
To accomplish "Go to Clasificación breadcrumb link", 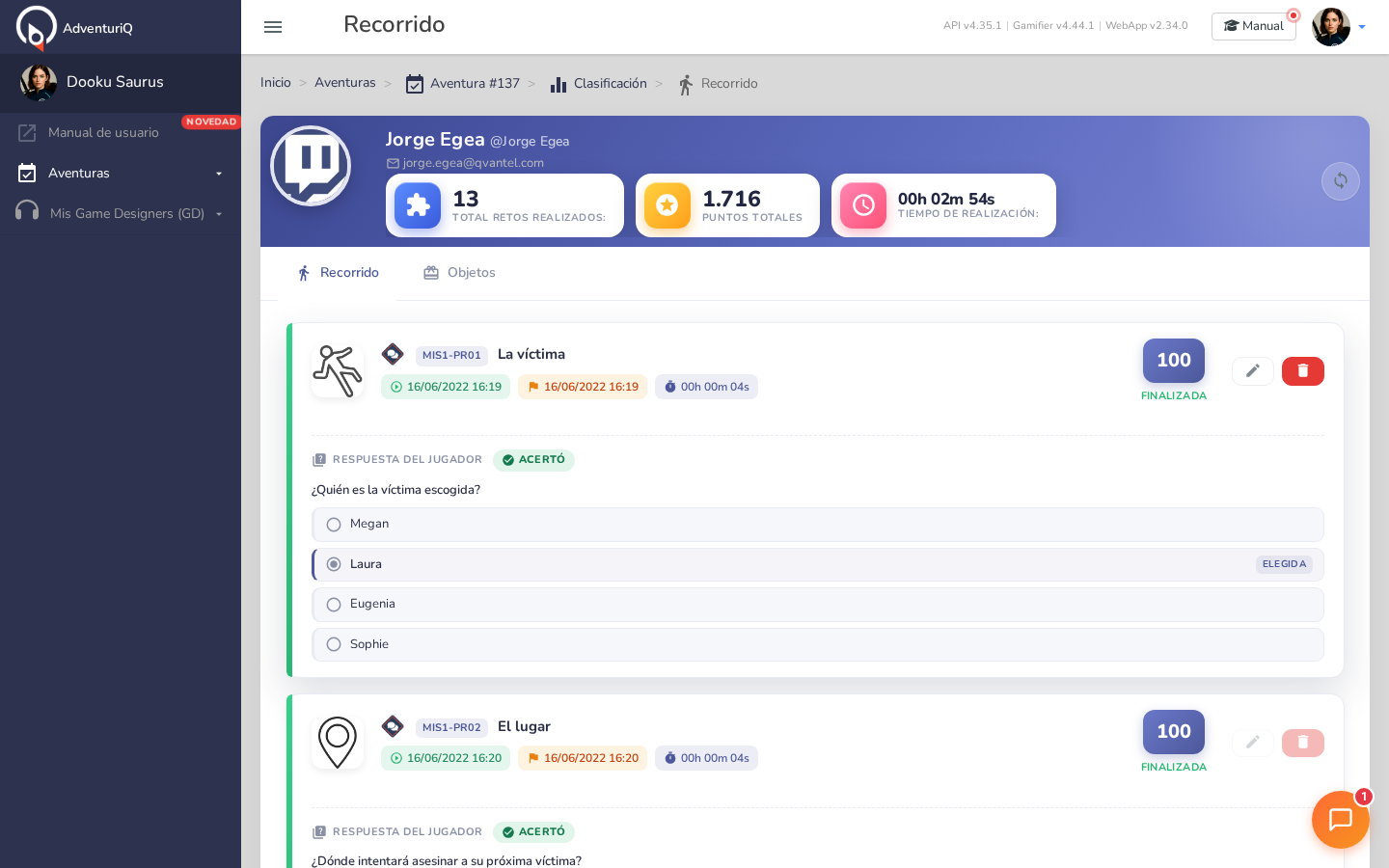I will tap(611, 84).
